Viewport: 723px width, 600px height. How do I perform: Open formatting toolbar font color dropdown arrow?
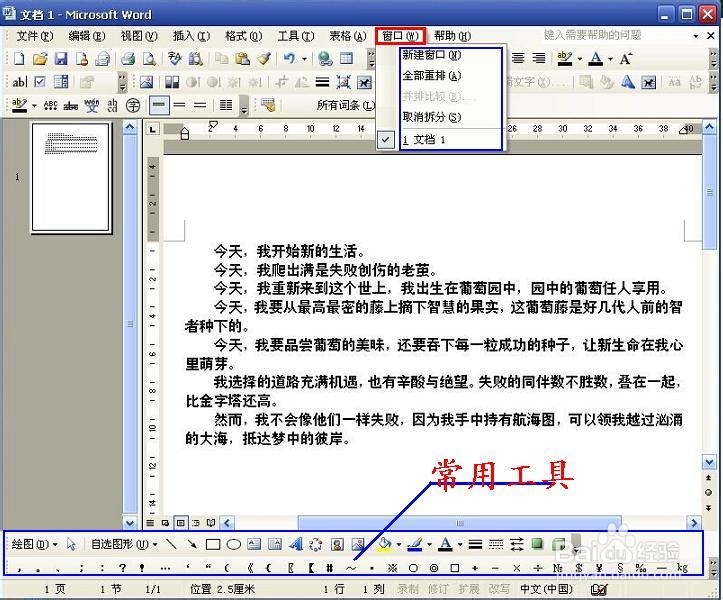610,59
